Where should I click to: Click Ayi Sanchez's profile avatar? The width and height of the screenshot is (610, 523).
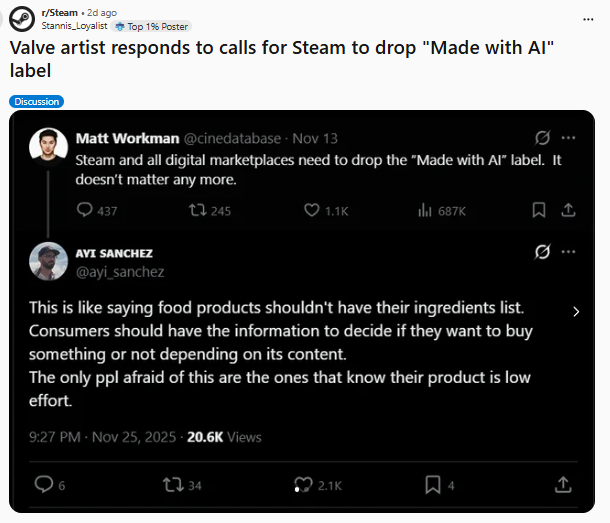49,261
